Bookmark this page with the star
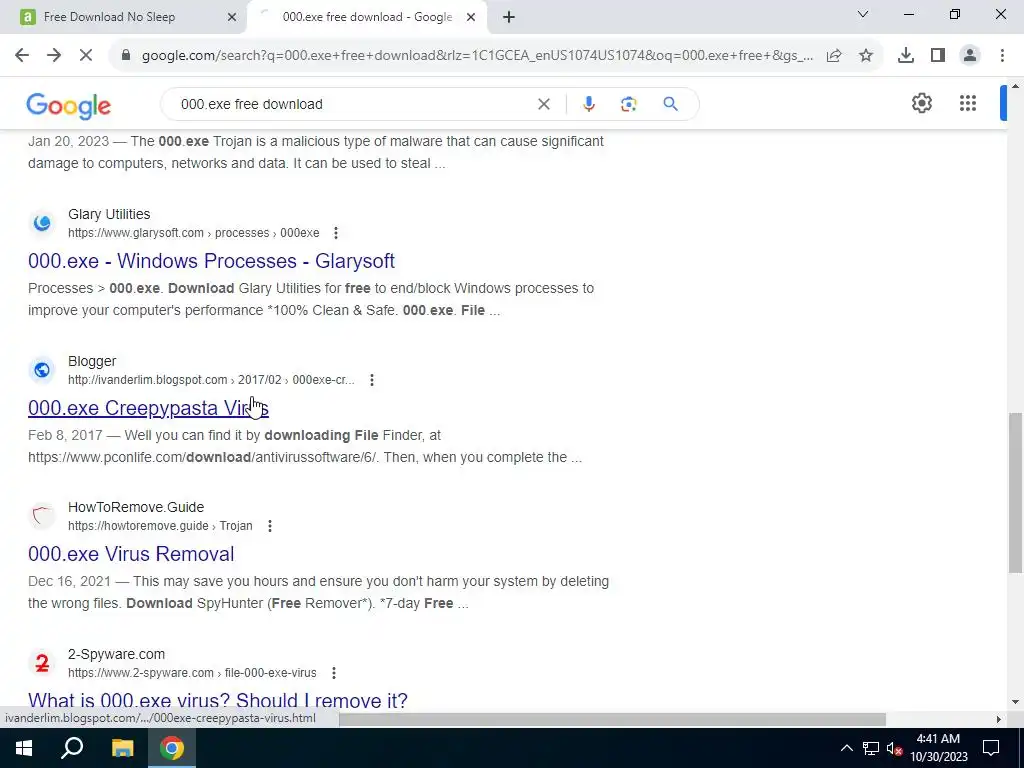Viewport: 1024px width, 768px height. tap(866, 56)
